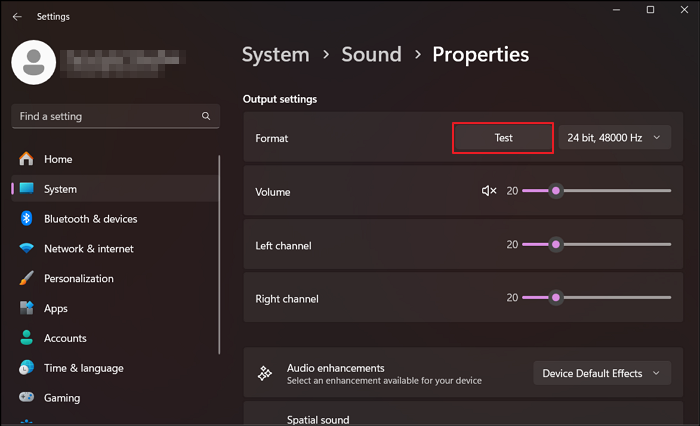Select Home in the sidebar
700x426 pixels.
point(58,159)
